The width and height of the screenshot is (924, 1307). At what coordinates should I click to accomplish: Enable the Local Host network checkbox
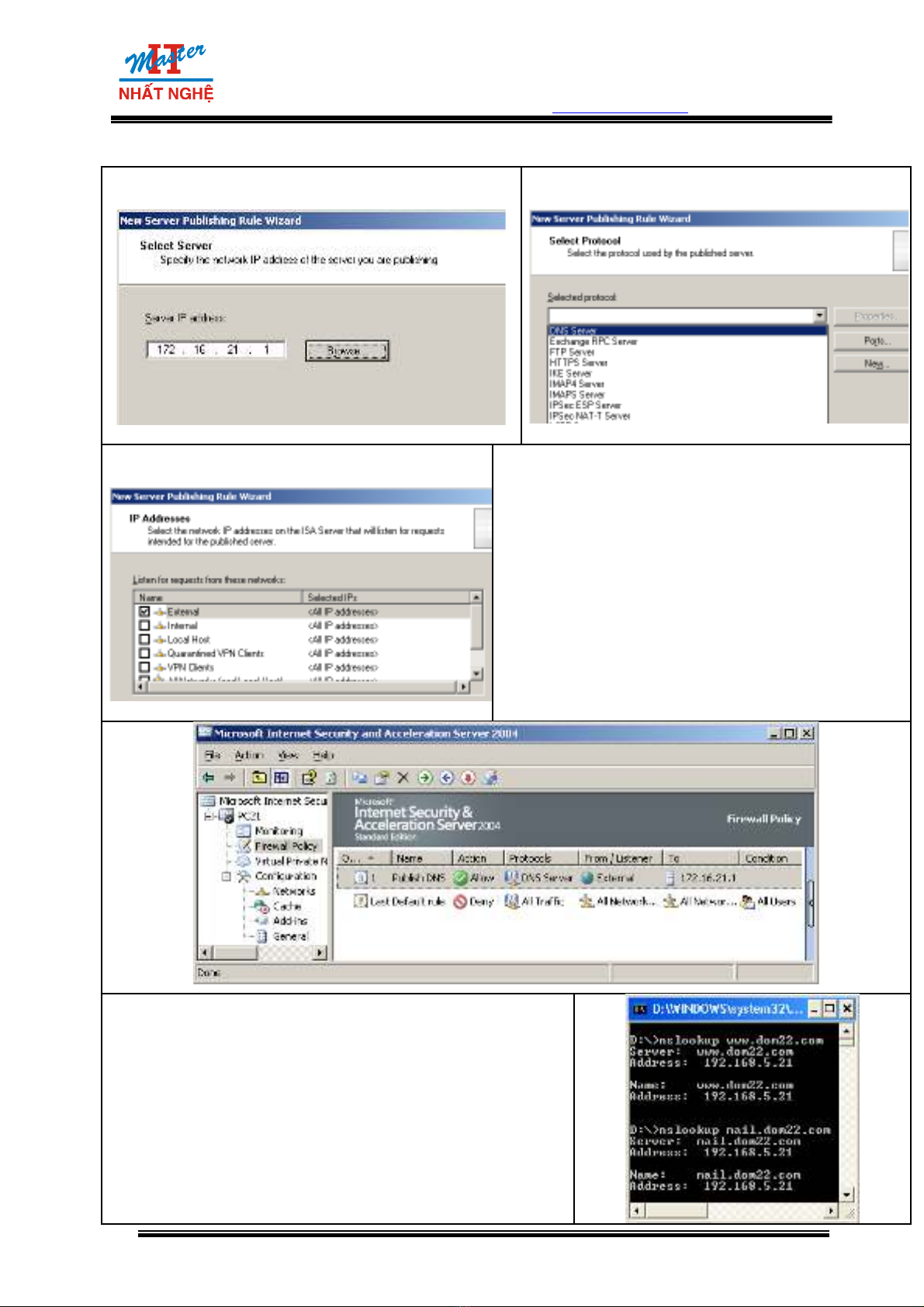(144, 640)
